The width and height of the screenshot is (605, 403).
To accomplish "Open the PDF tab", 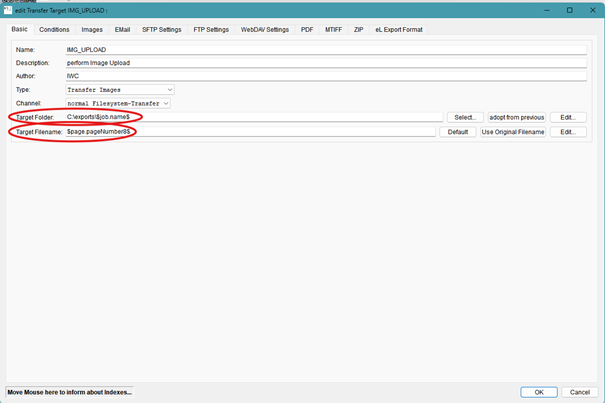I will click(307, 30).
